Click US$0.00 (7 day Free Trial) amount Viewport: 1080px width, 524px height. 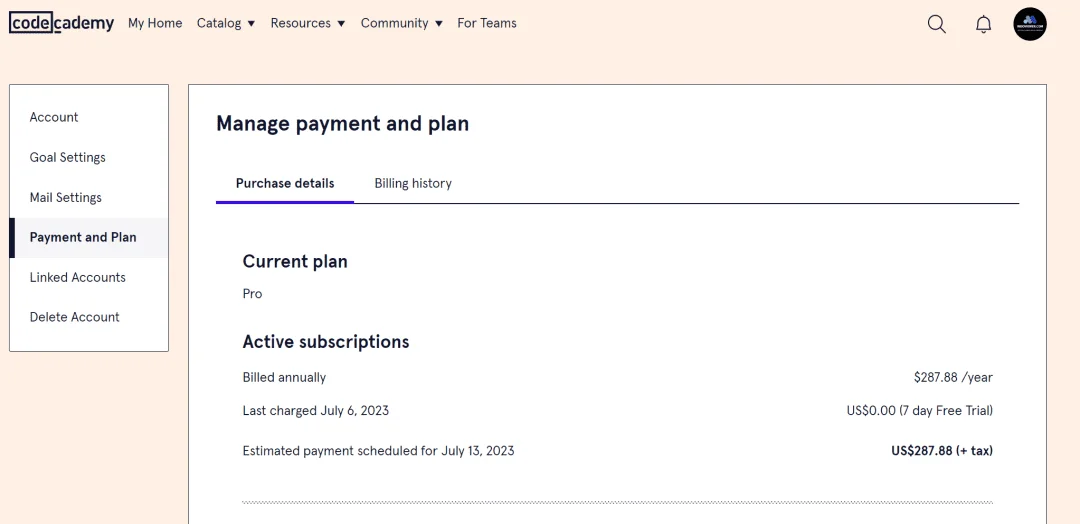(x=920, y=411)
